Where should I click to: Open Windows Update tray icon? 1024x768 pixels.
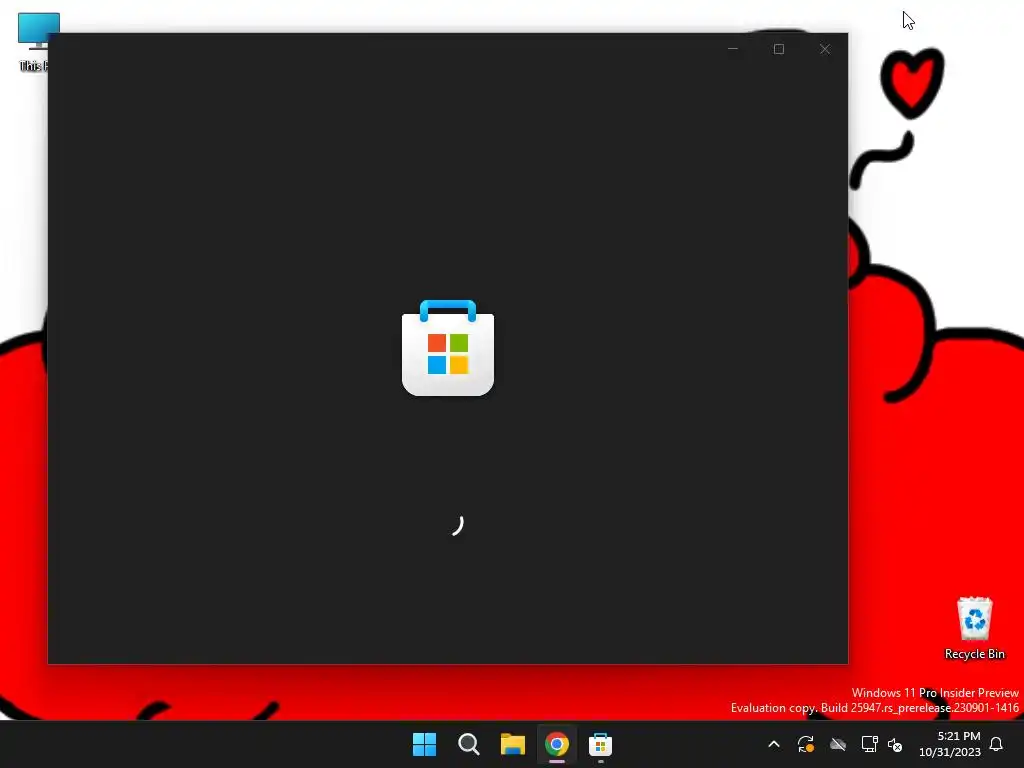[x=806, y=744]
